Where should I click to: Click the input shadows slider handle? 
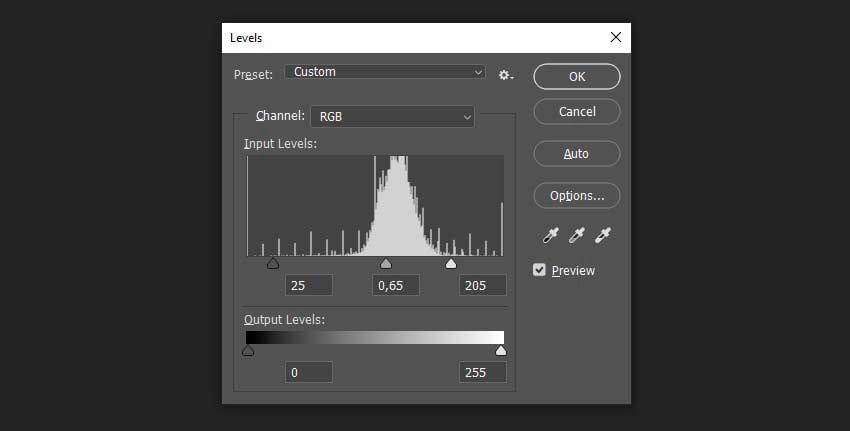273,264
